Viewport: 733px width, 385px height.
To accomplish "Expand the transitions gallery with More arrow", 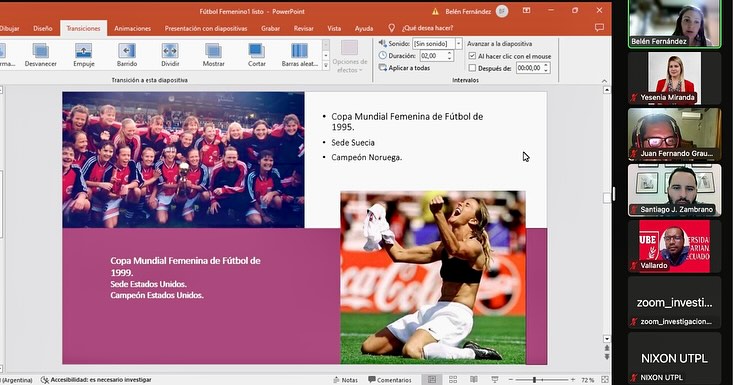I will pos(326,66).
